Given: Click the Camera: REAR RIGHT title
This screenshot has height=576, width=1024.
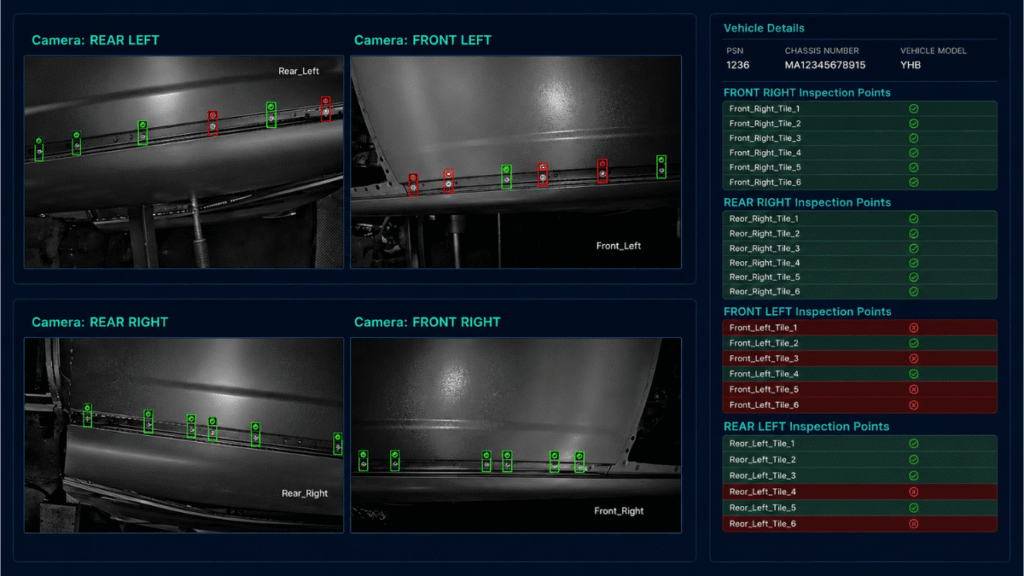Looking at the screenshot, I should (x=100, y=323).
